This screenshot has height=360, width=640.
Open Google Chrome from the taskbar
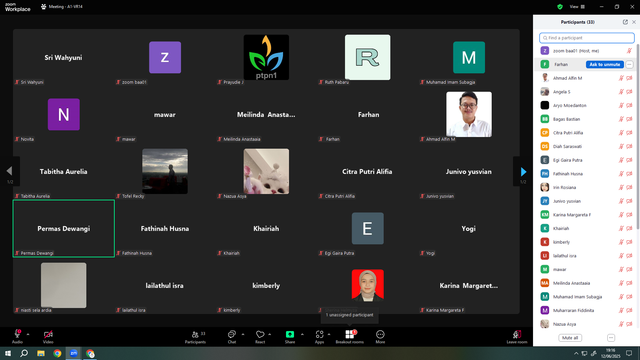[x=57, y=353]
